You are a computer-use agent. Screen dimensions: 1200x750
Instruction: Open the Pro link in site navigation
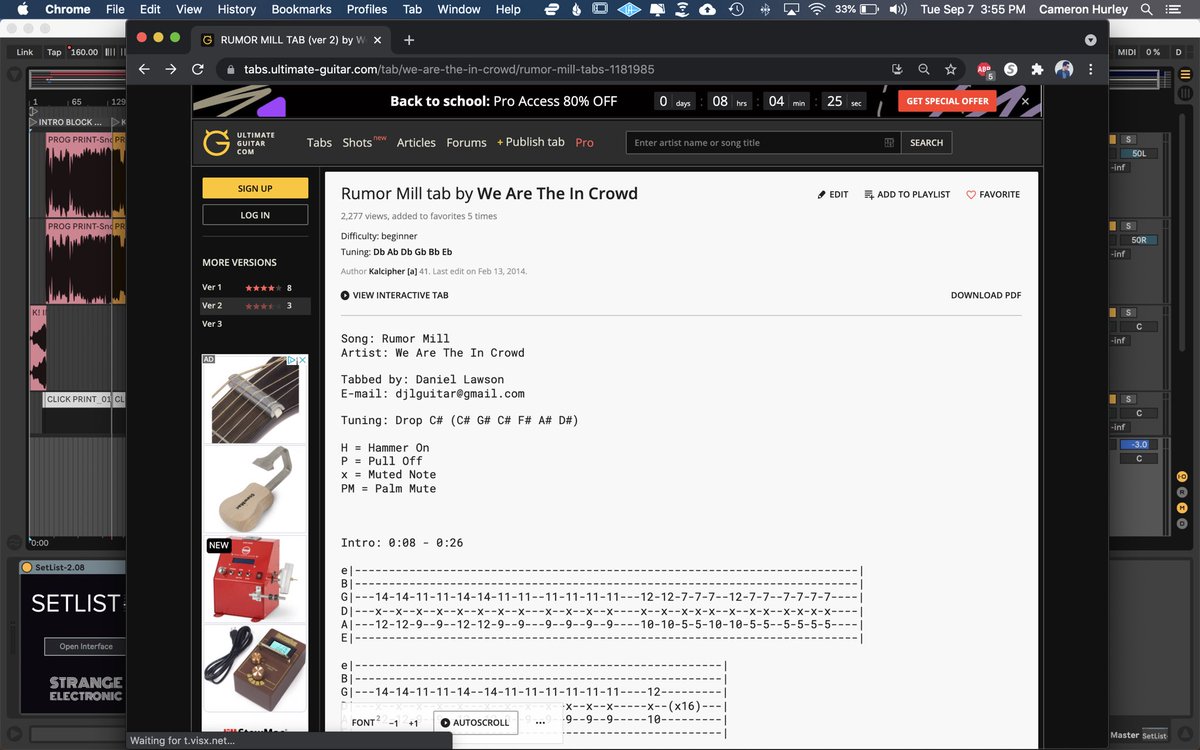click(x=584, y=142)
